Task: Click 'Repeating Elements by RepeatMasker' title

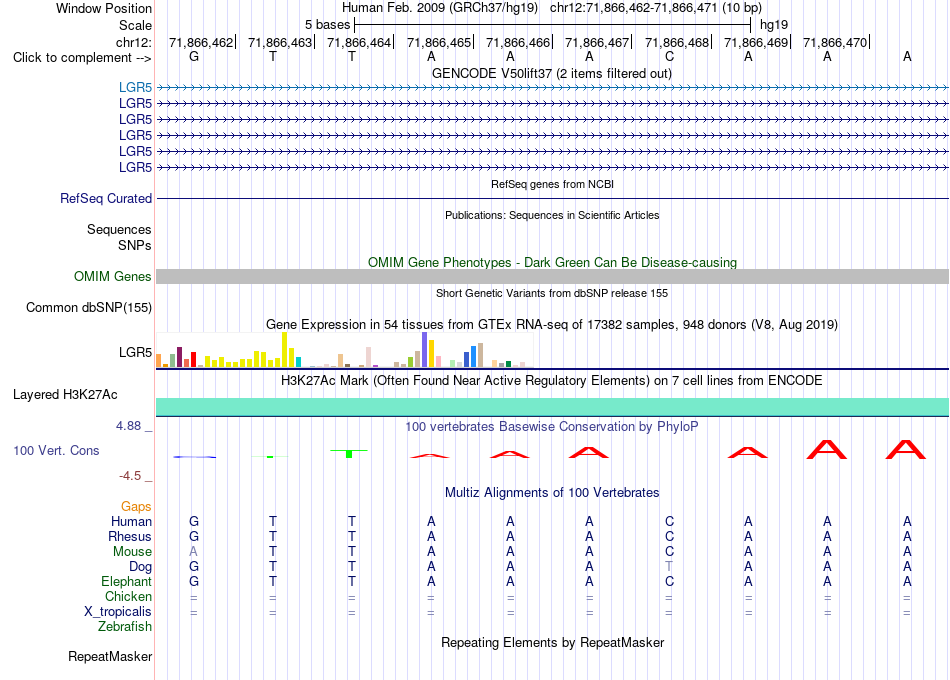Action: (x=553, y=642)
